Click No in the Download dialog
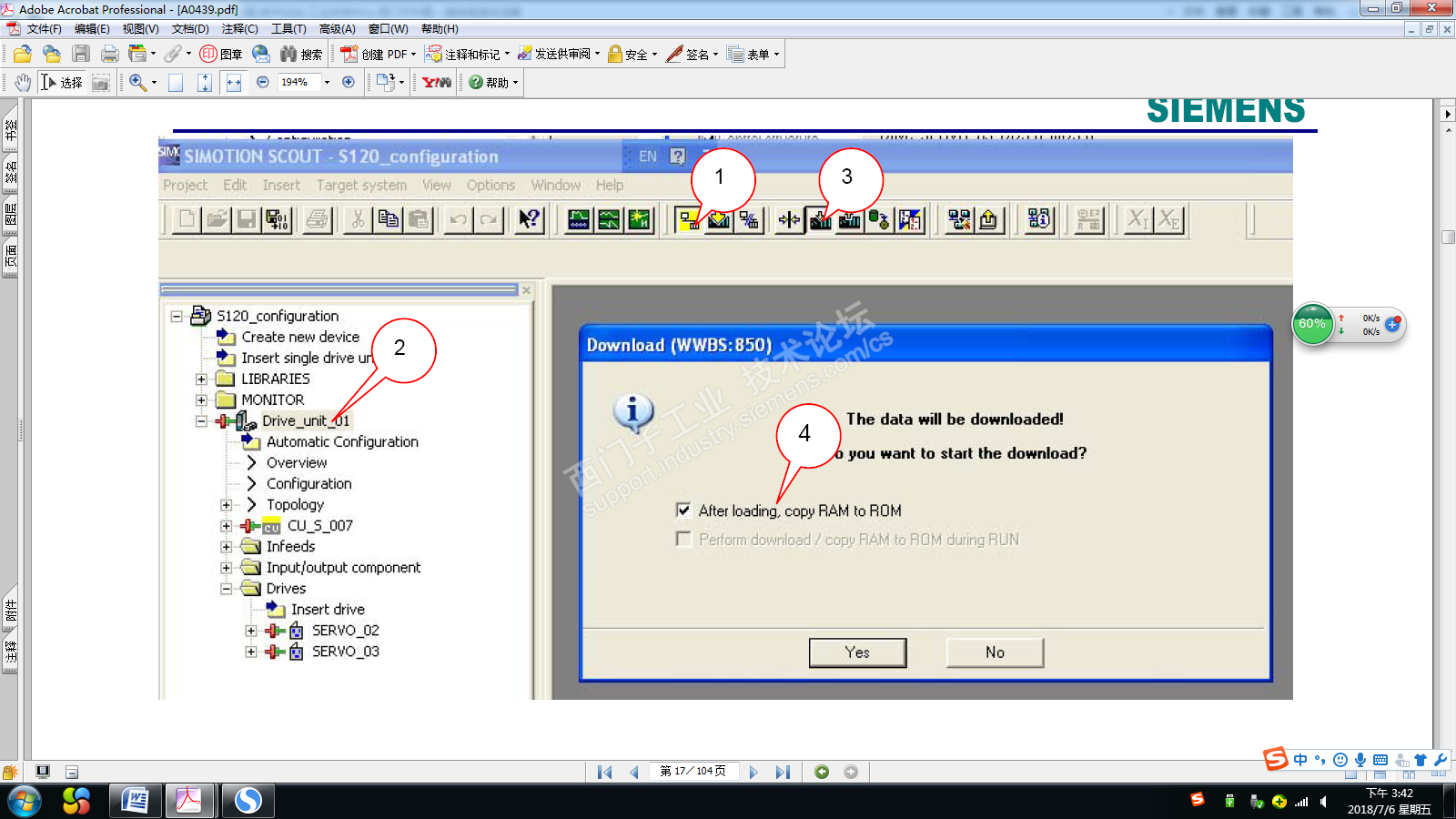Viewport: 1456px width, 819px height. (x=995, y=652)
